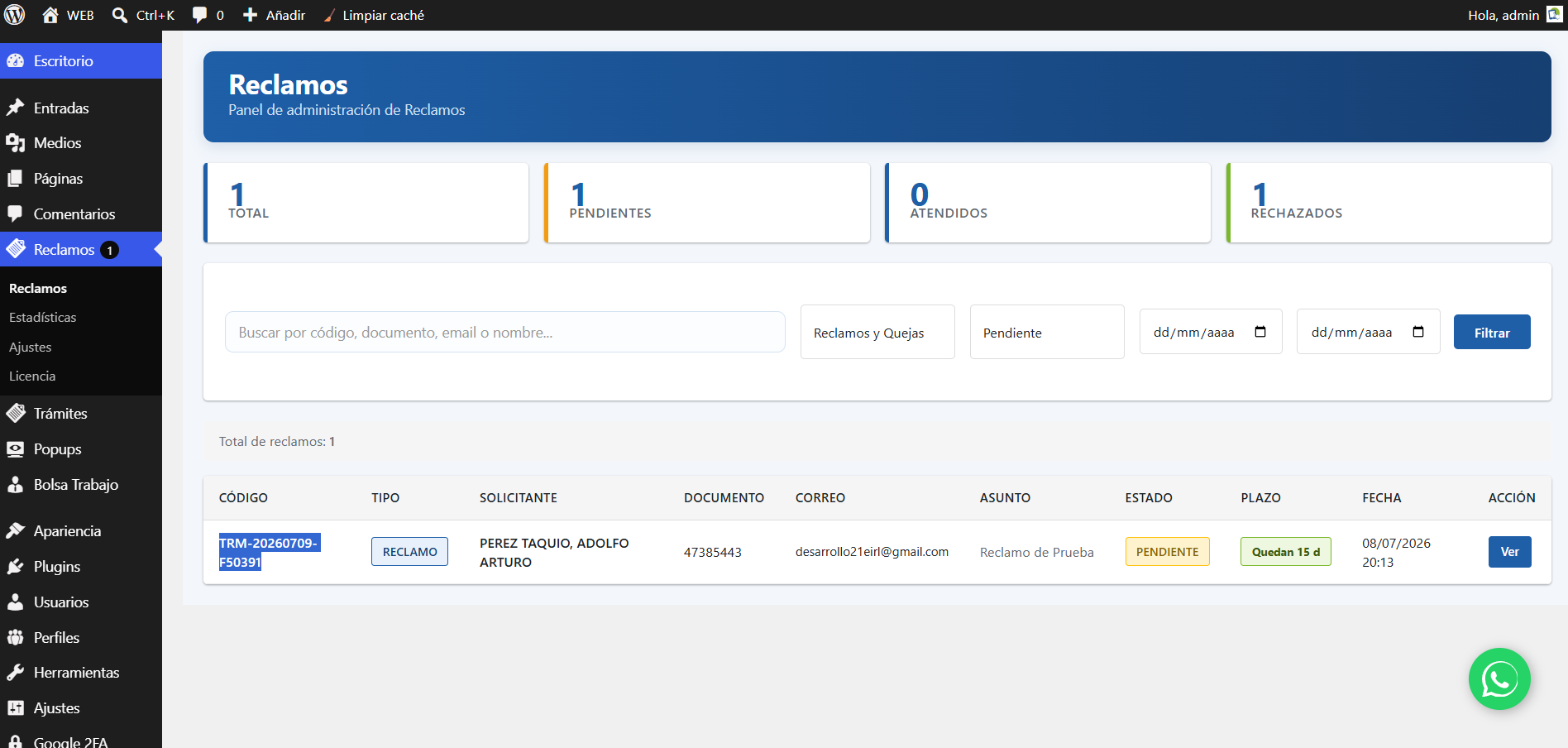1568x748 pixels.
Task: Open the Pendiente status dropdown
Action: [1047, 332]
